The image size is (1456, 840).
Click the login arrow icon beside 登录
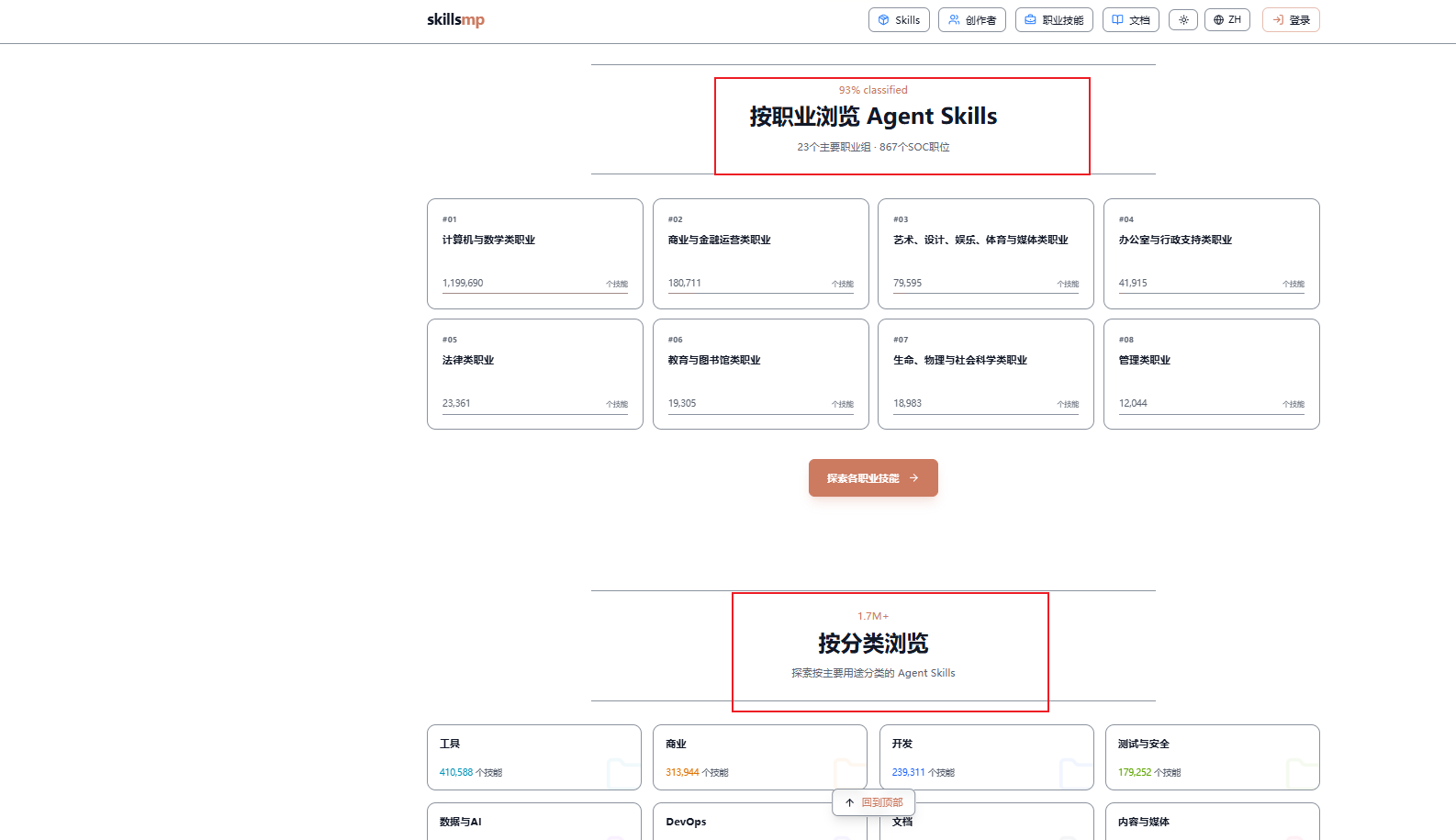(x=1278, y=19)
